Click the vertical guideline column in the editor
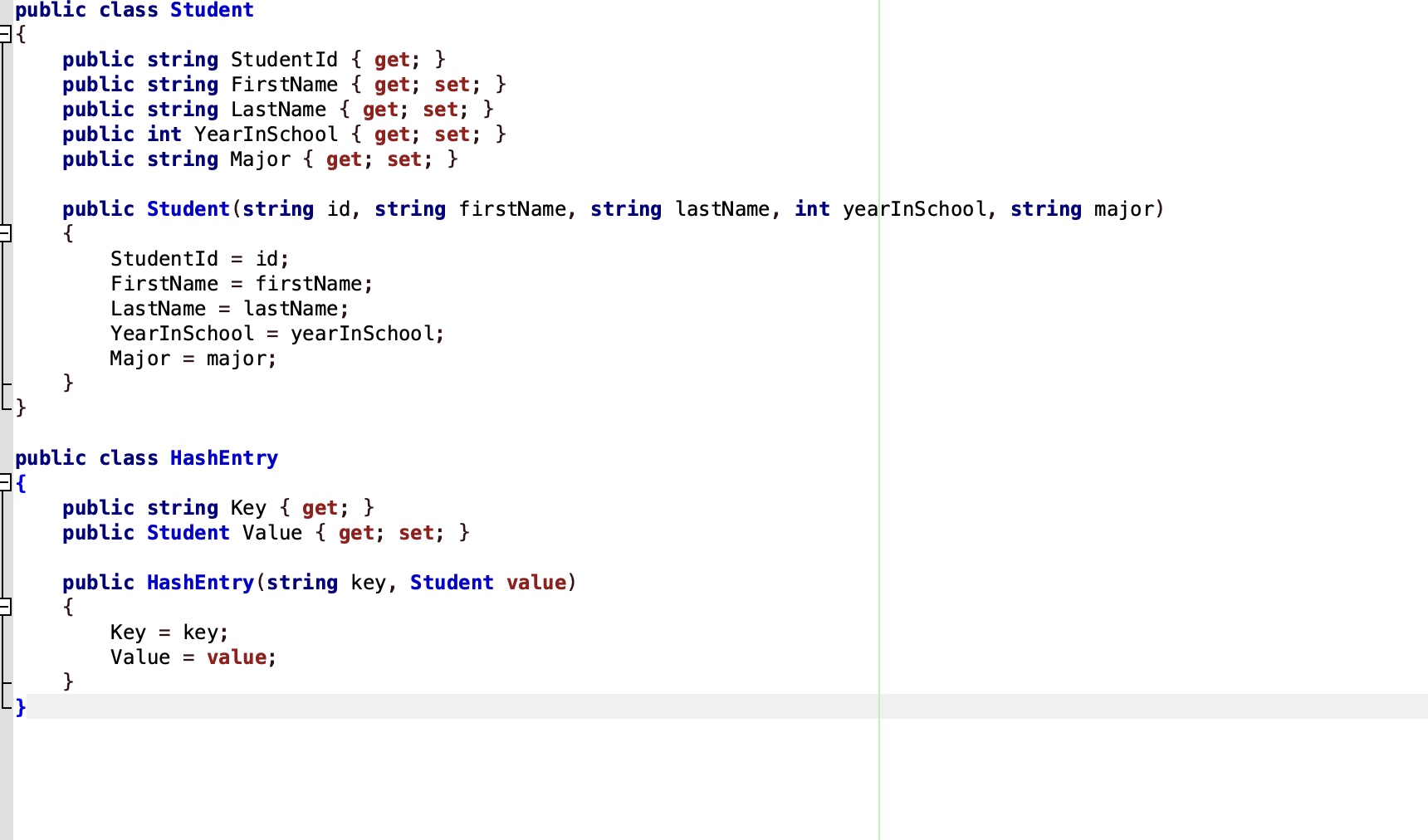 point(878,415)
